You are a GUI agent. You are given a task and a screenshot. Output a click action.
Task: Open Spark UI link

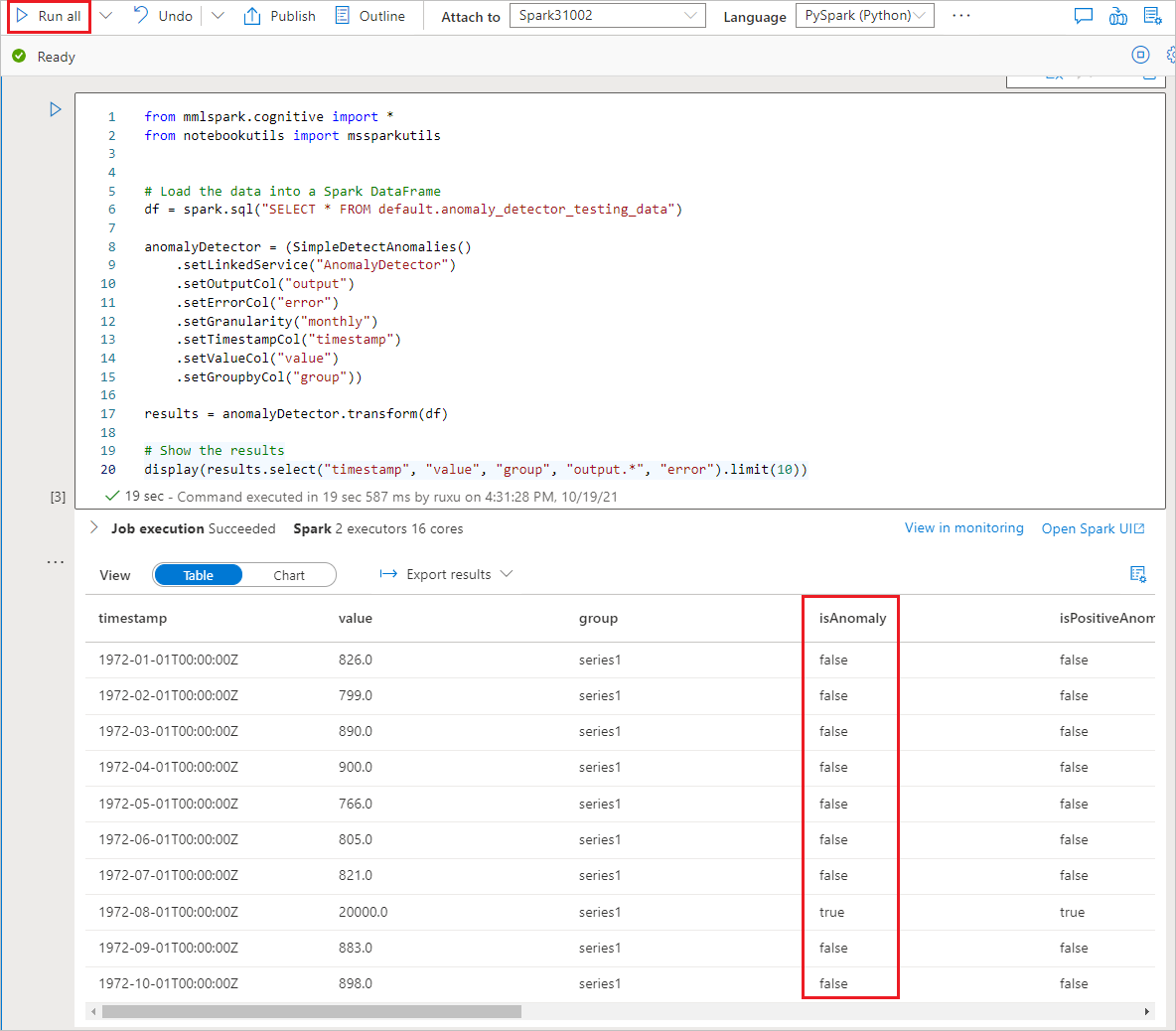[1093, 528]
